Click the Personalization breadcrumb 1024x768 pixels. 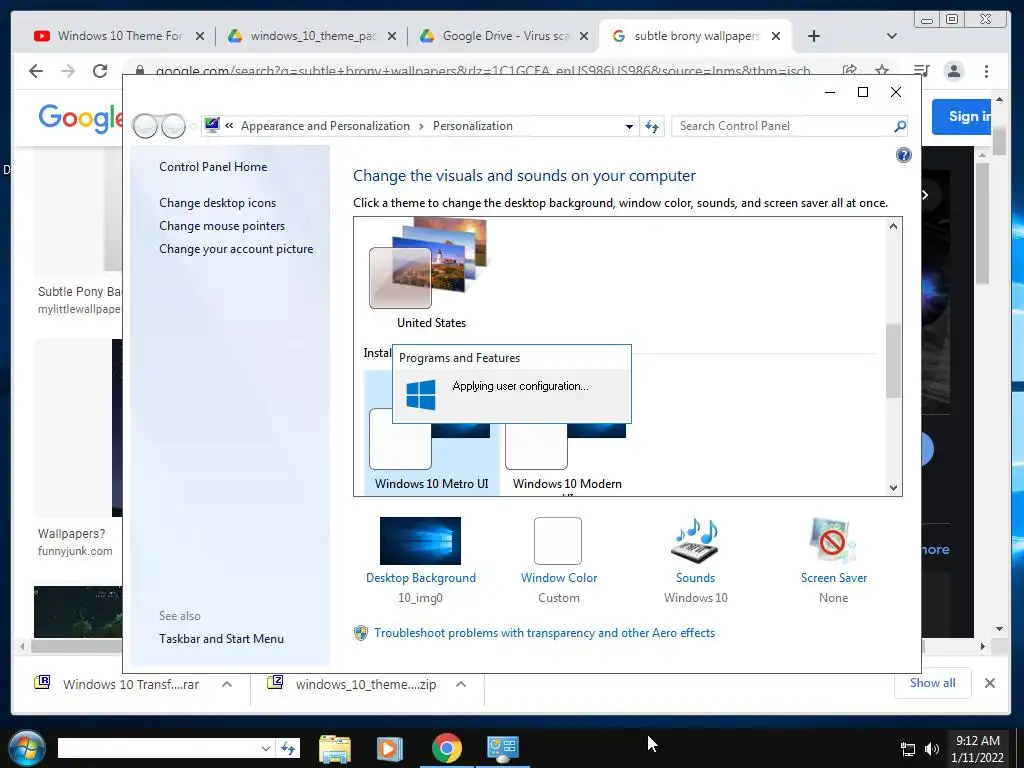473,126
